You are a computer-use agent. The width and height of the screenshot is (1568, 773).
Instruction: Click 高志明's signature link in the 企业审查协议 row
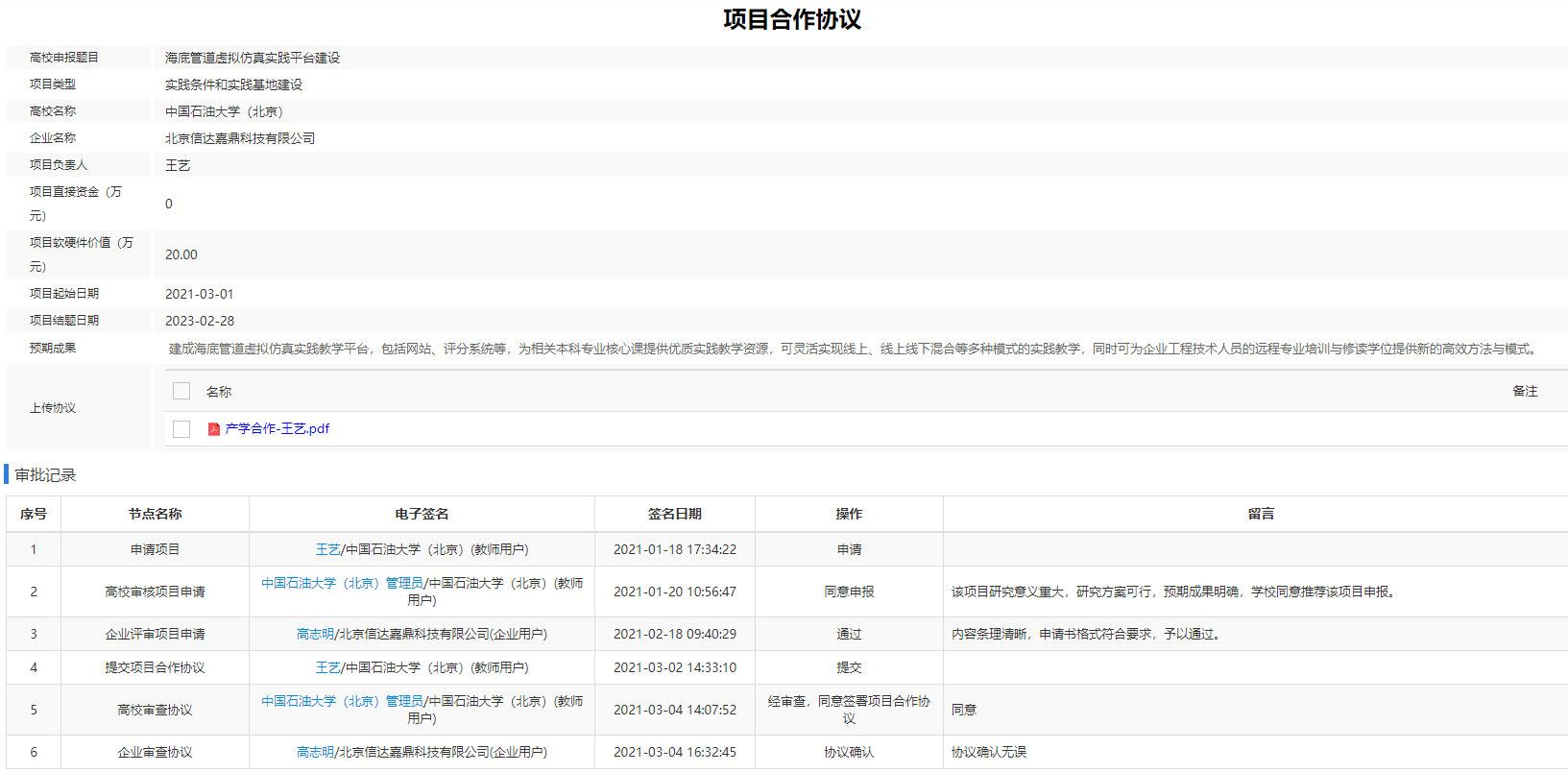click(x=315, y=753)
